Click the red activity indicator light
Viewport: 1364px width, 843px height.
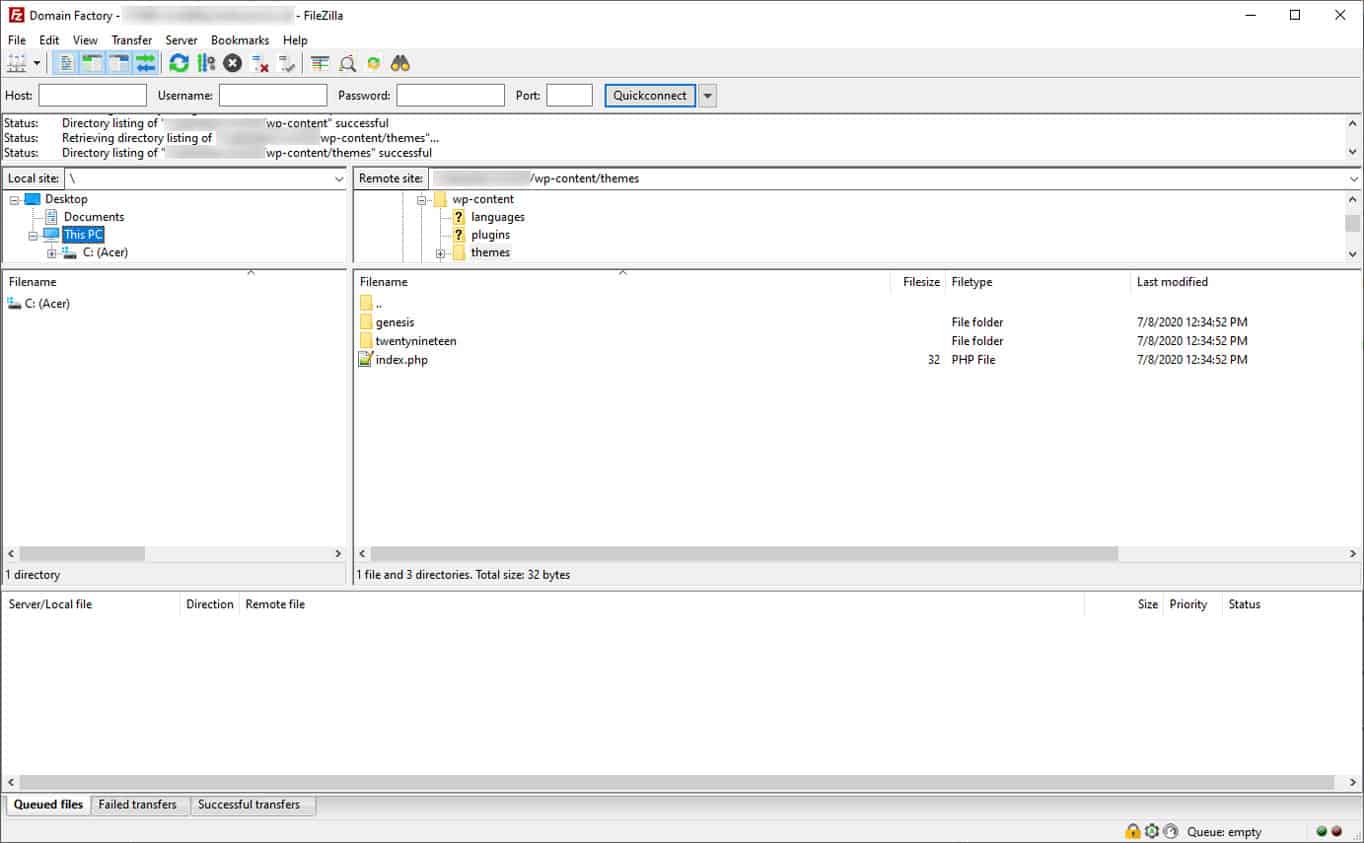coord(1337,831)
